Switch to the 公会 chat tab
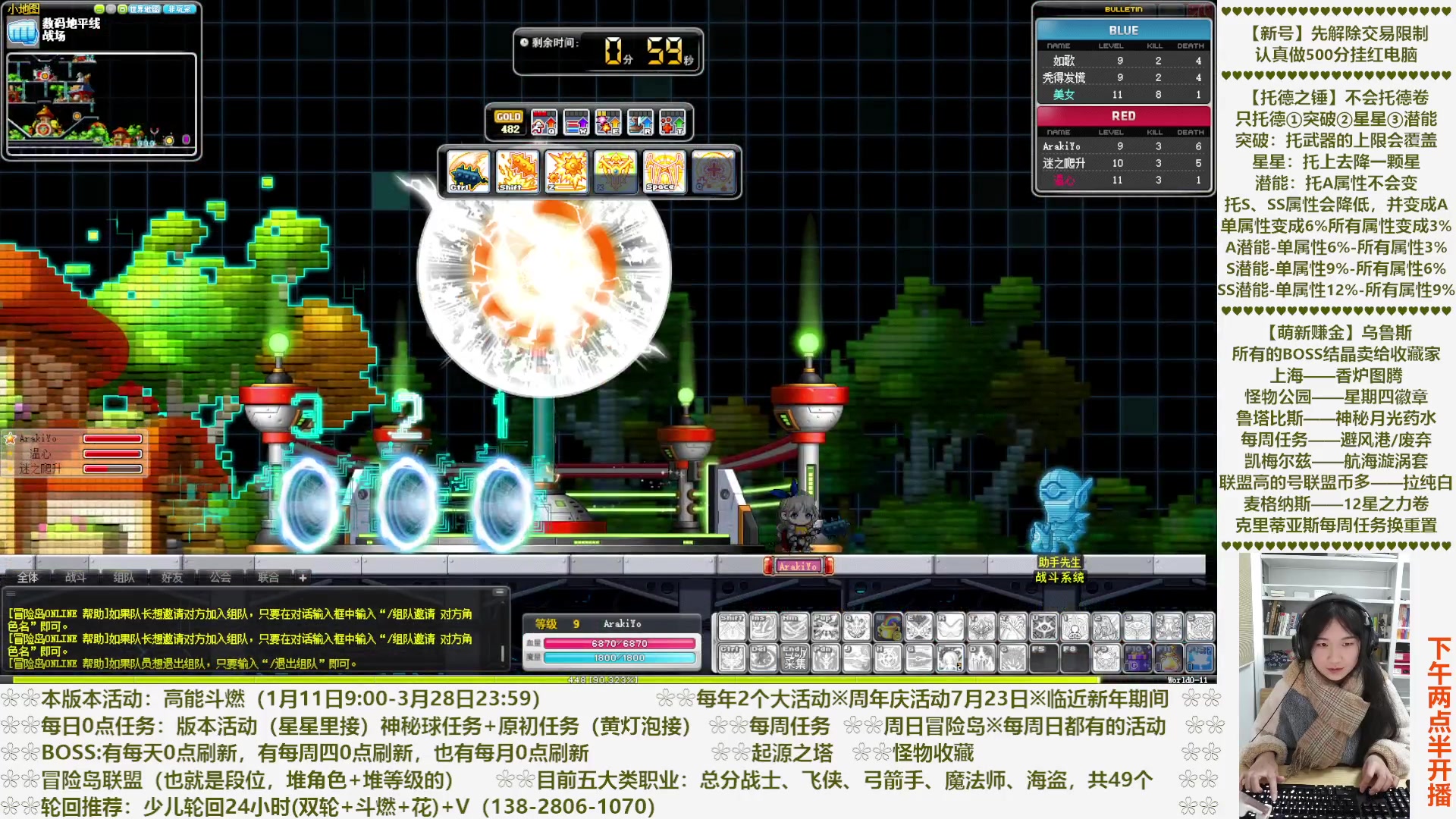This screenshot has width=1456, height=819. click(221, 578)
